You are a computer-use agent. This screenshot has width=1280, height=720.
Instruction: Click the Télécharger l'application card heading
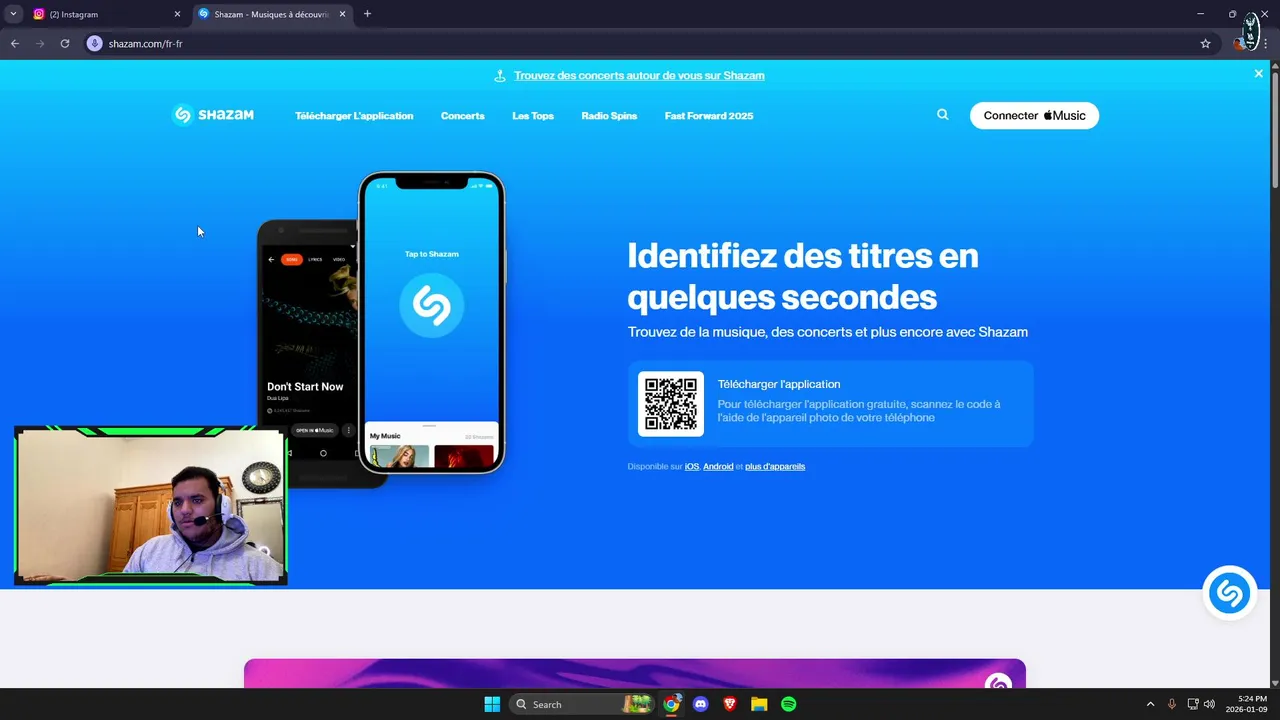(x=779, y=384)
